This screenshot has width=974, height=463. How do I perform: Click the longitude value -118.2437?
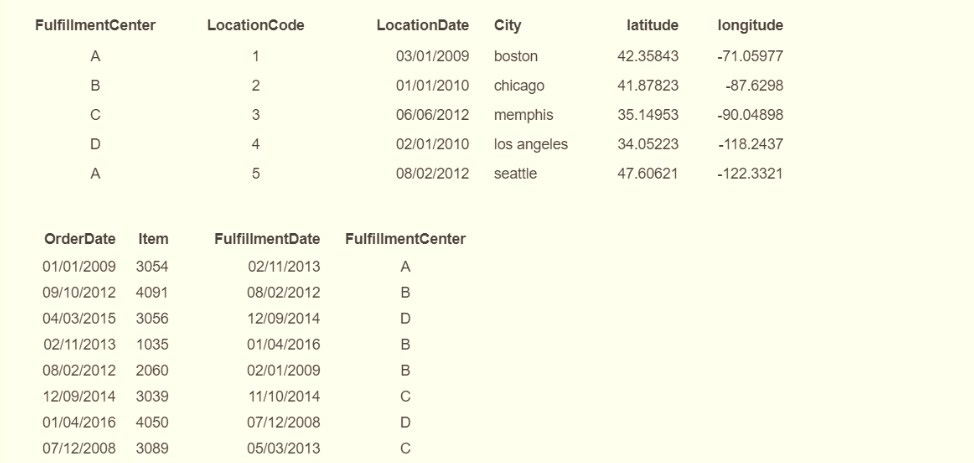point(750,144)
